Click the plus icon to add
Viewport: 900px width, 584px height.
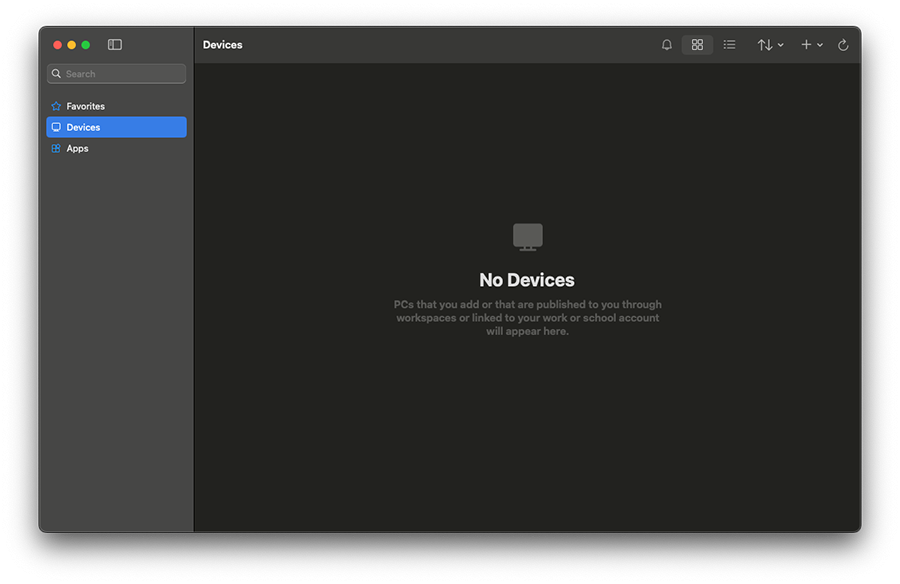point(806,45)
